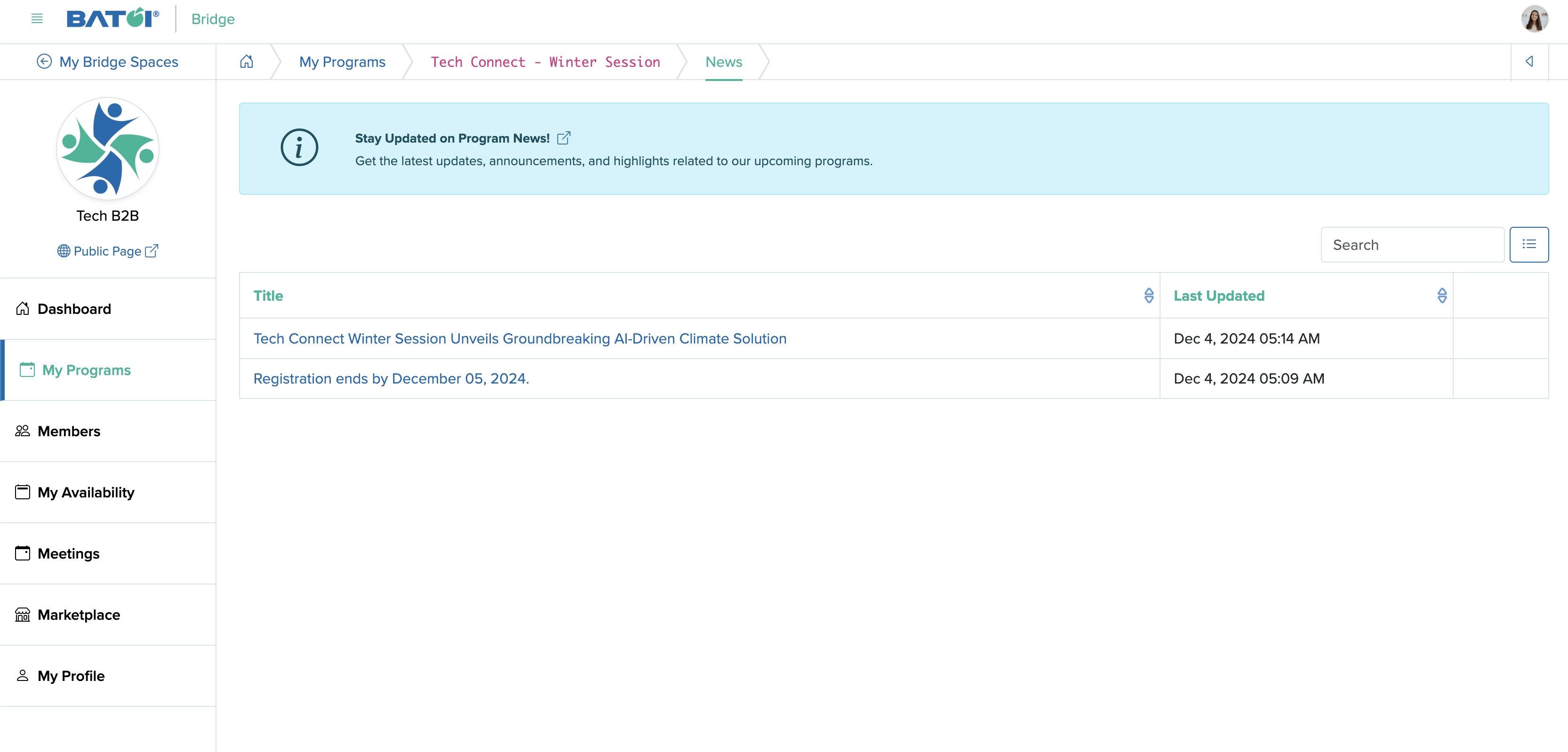Click the Members sidebar icon

23,430
